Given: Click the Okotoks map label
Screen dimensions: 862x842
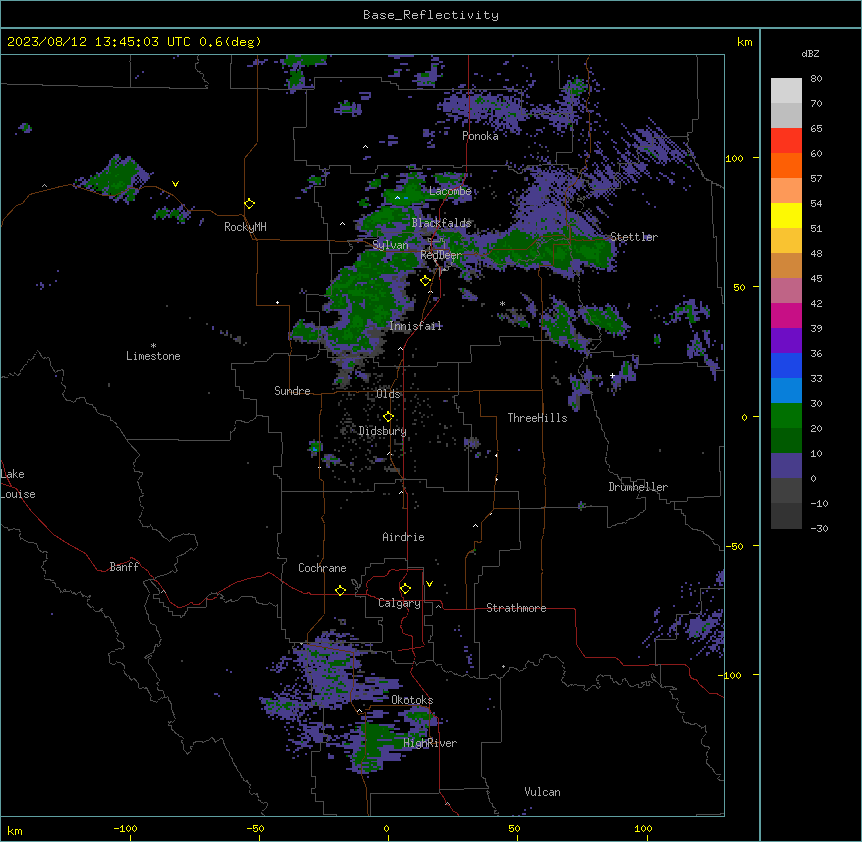Looking at the screenshot, I should pos(412,700).
